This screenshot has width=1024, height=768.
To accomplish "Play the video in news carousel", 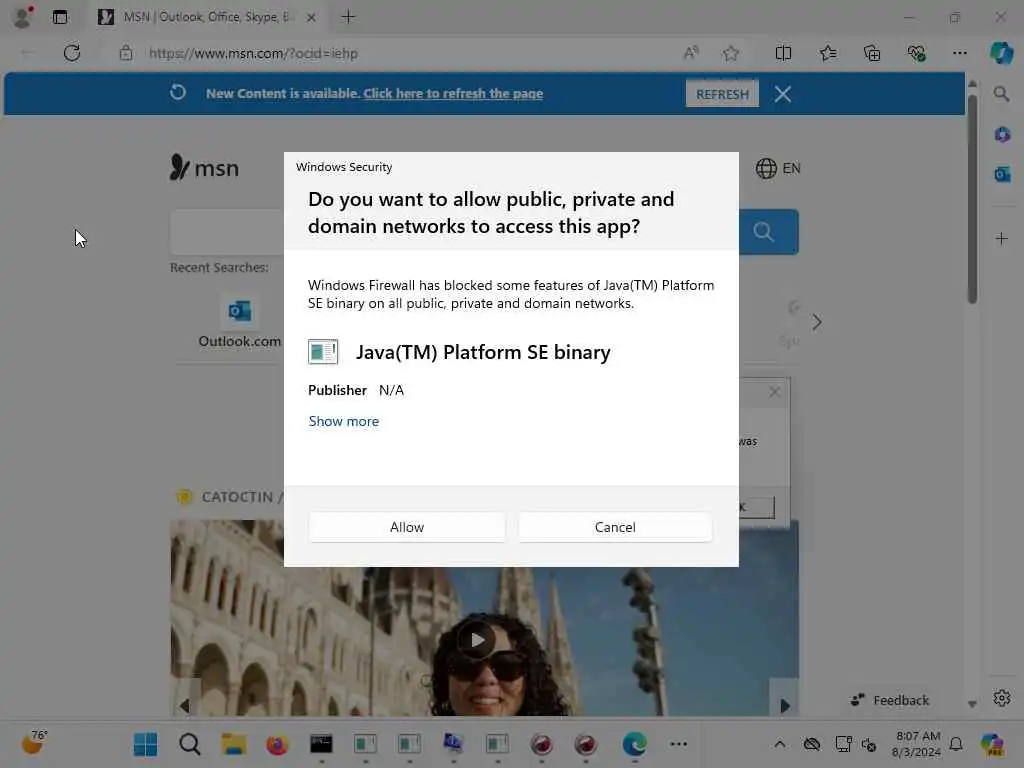I will [x=477, y=640].
